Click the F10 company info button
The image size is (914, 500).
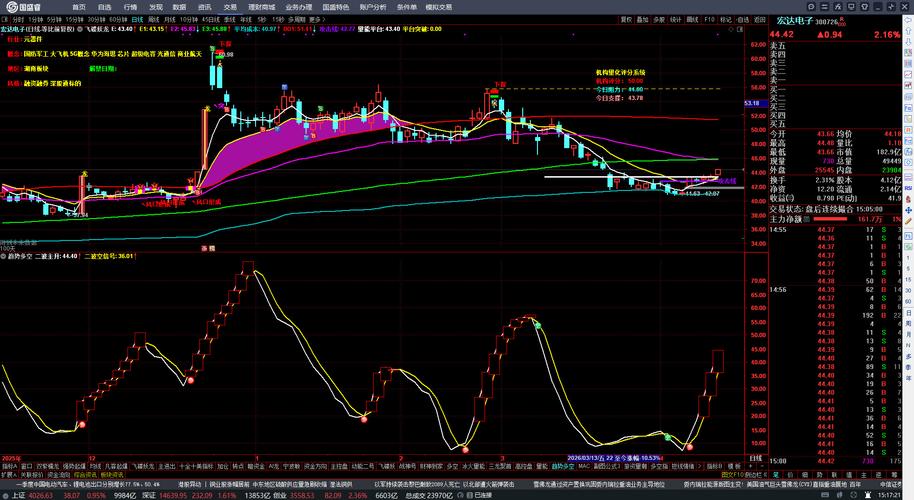[709, 19]
